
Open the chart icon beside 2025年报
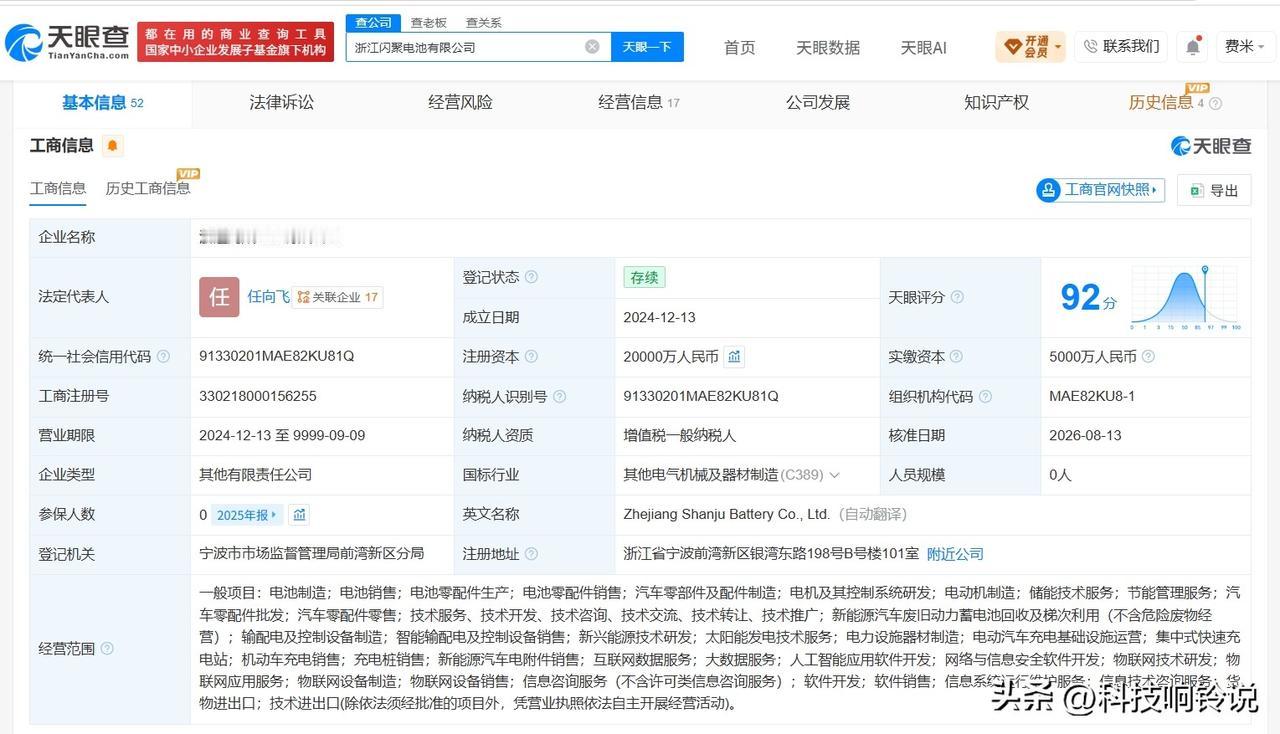point(299,515)
